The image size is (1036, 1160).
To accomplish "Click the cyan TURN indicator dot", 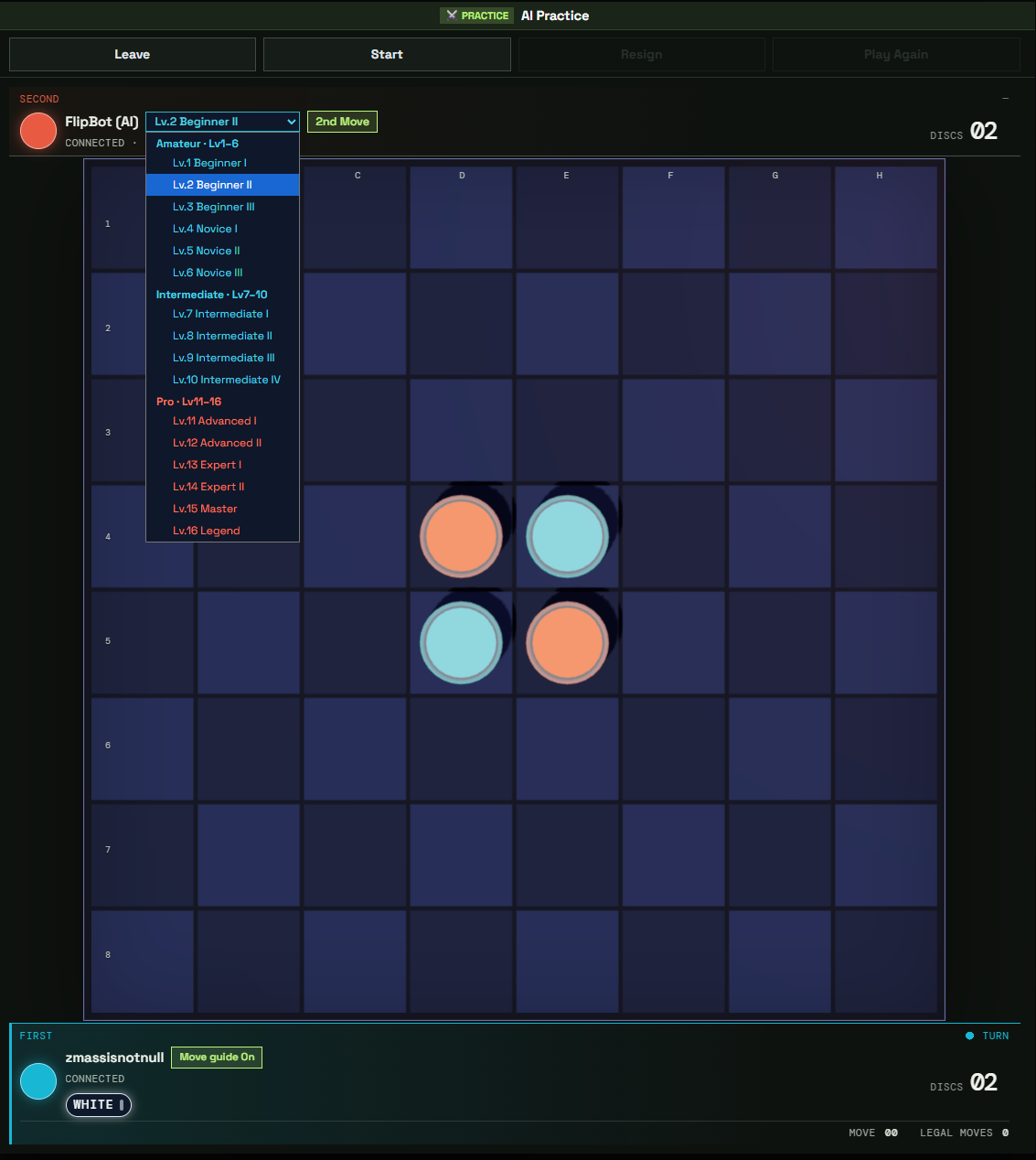I will point(969,1036).
